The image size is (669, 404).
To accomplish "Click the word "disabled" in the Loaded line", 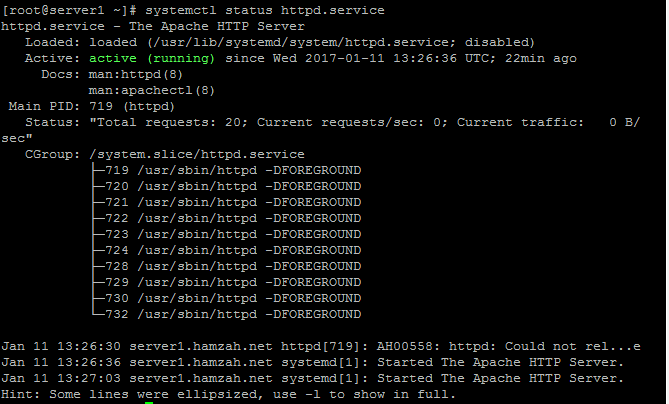I will point(495,43).
